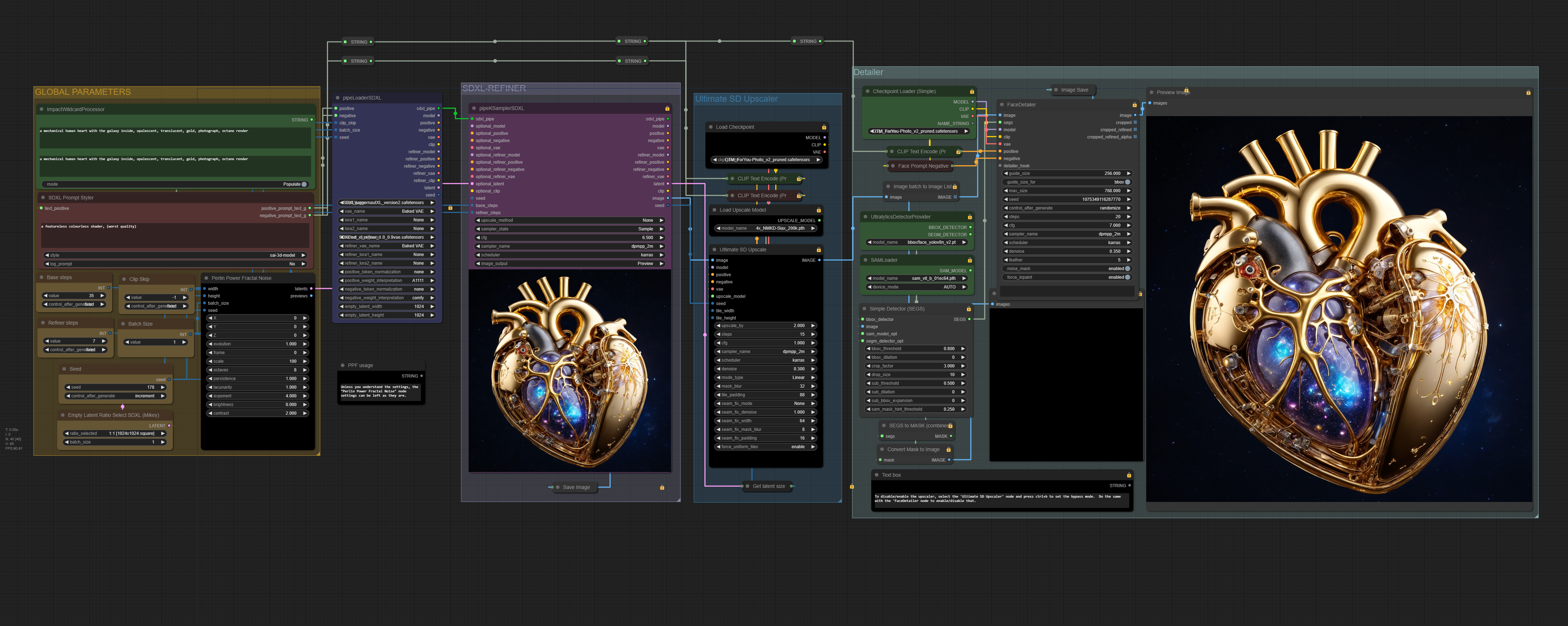
Task: Click collapse dot of pipeLoaderSDXL node
Action: tap(337, 97)
